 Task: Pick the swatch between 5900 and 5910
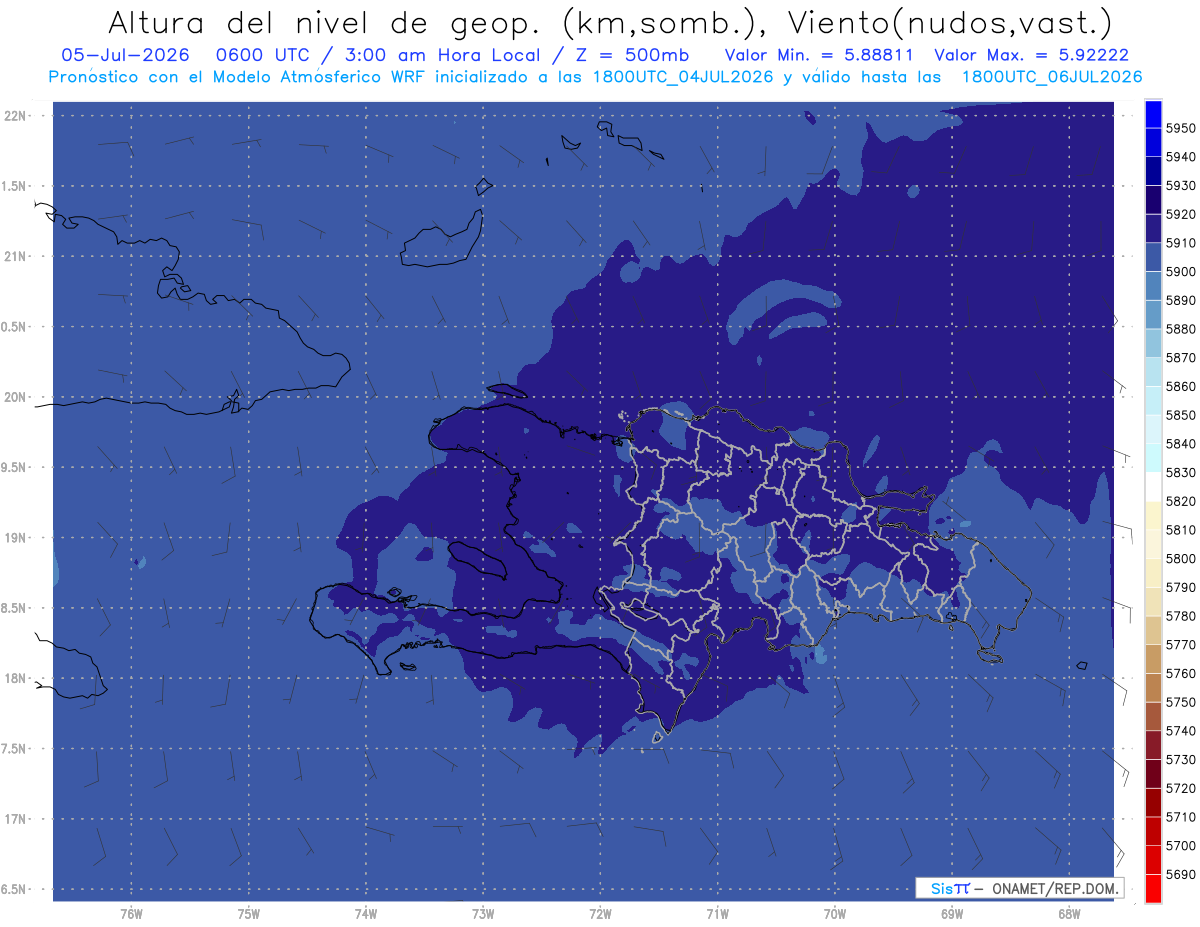[1153, 258]
